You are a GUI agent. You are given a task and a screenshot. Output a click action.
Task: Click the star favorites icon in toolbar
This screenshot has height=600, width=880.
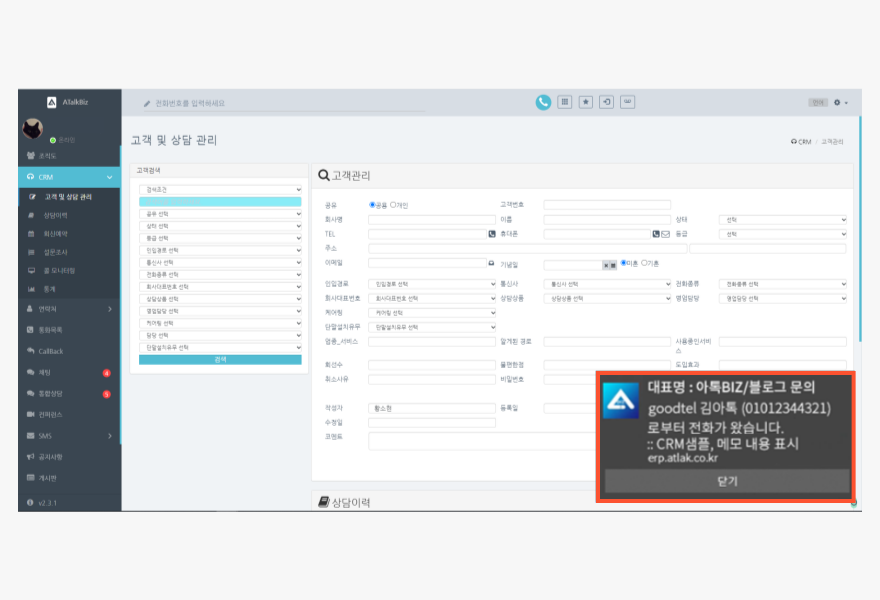[586, 102]
